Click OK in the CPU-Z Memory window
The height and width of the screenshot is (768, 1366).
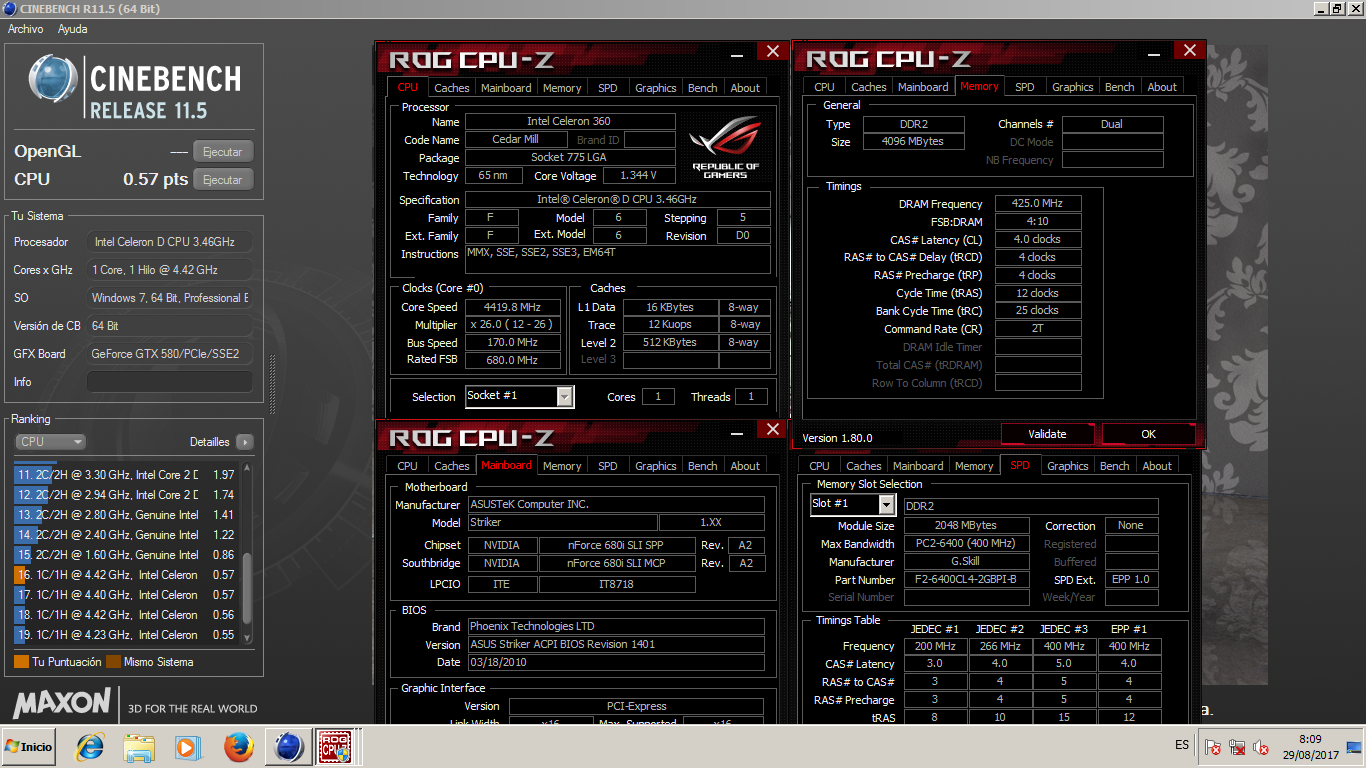pyautogui.click(x=1148, y=434)
